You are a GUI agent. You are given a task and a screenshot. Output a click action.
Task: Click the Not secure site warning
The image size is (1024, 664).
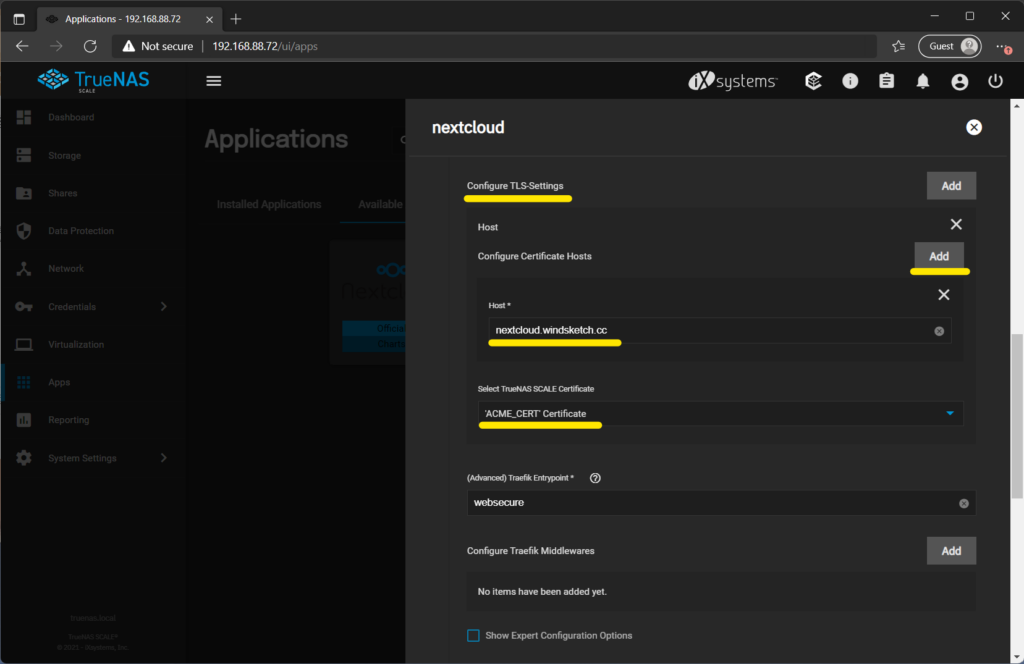(x=158, y=46)
